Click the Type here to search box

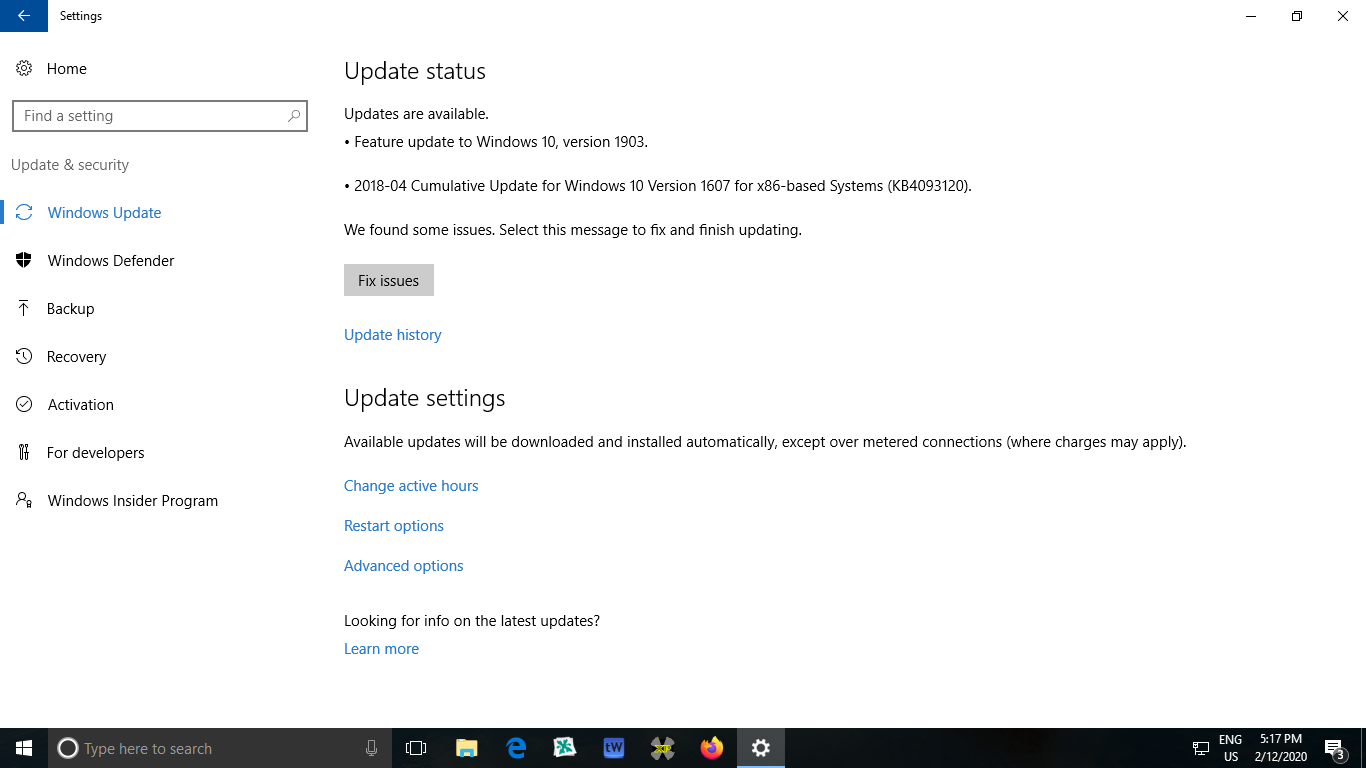click(219, 748)
